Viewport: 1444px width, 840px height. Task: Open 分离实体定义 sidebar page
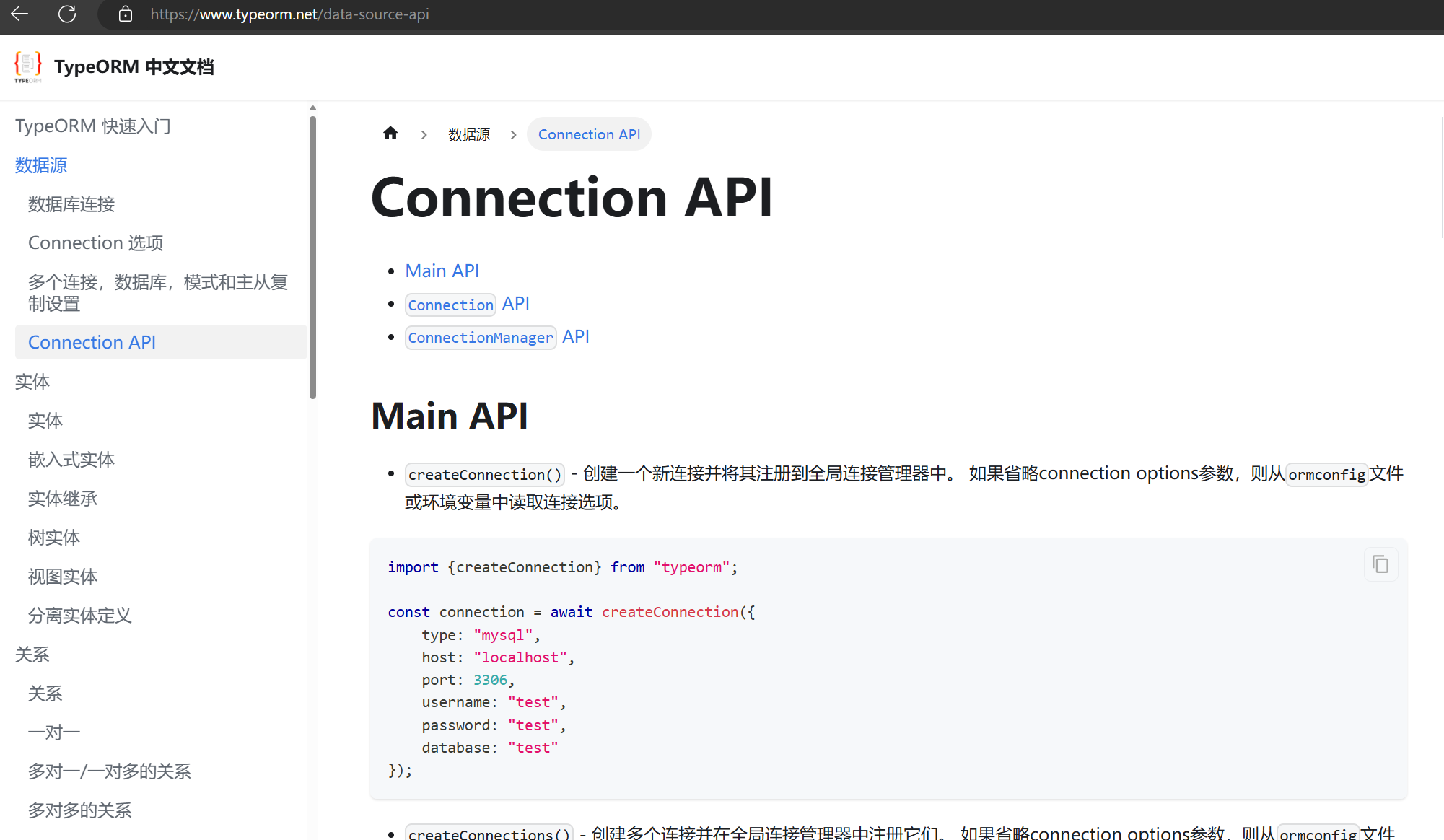80,616
